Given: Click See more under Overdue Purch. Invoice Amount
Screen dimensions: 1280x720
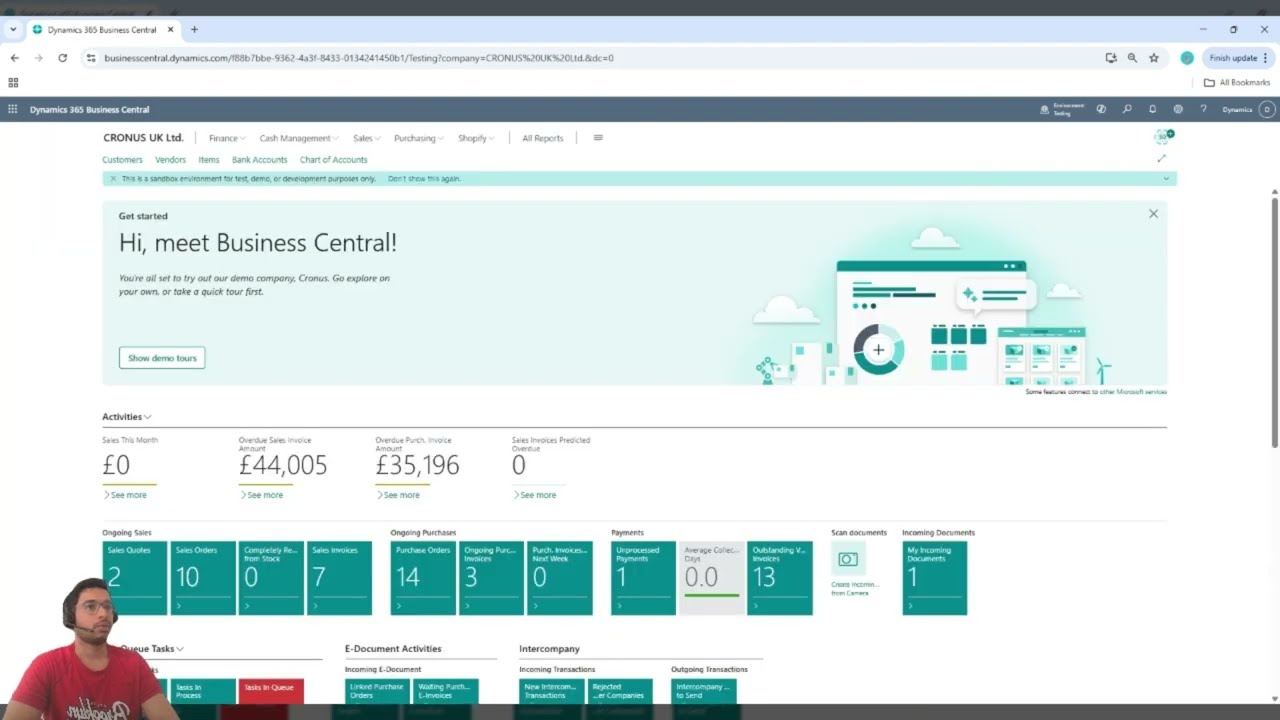Looking at the screenshot, I should 398,495.
